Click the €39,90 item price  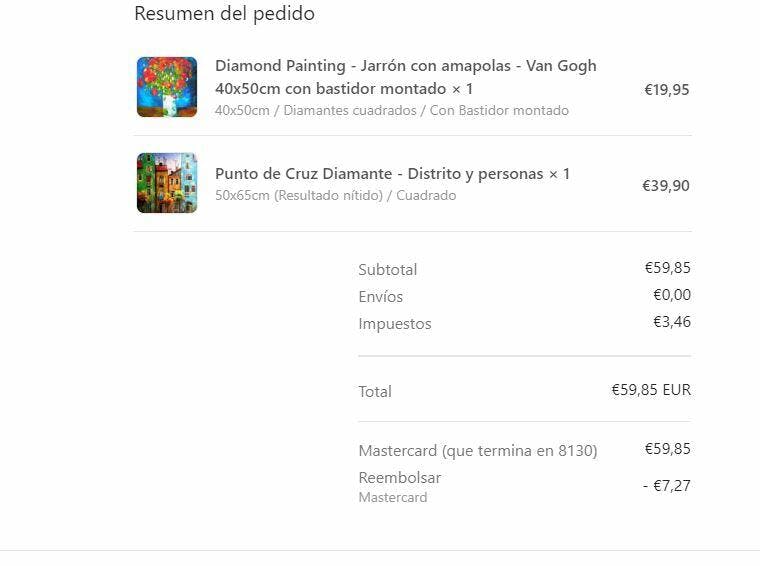(x=665, y=186)
